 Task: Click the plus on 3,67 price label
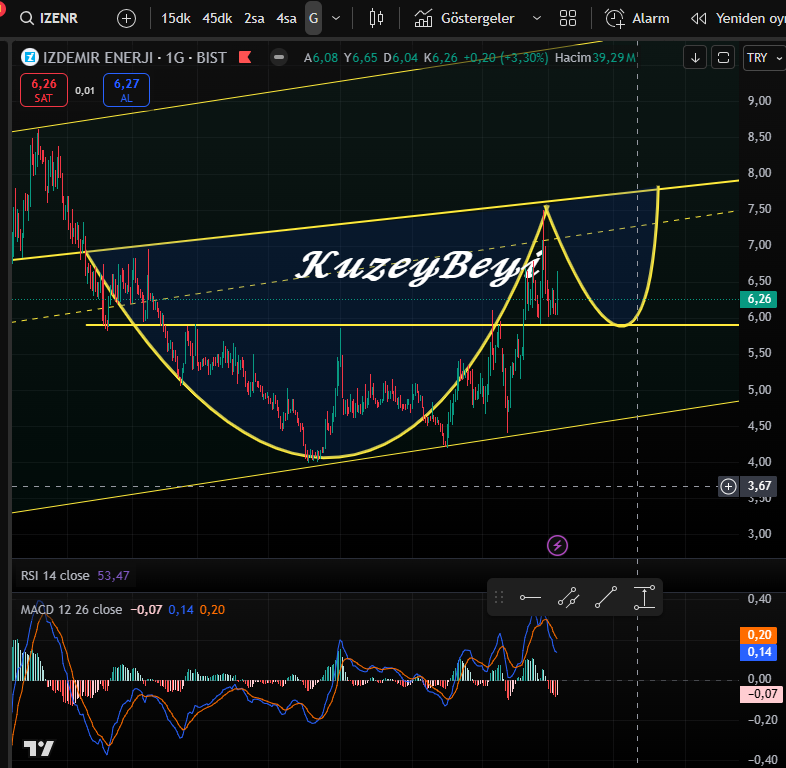pyautogui.click(x=728, y=486)
